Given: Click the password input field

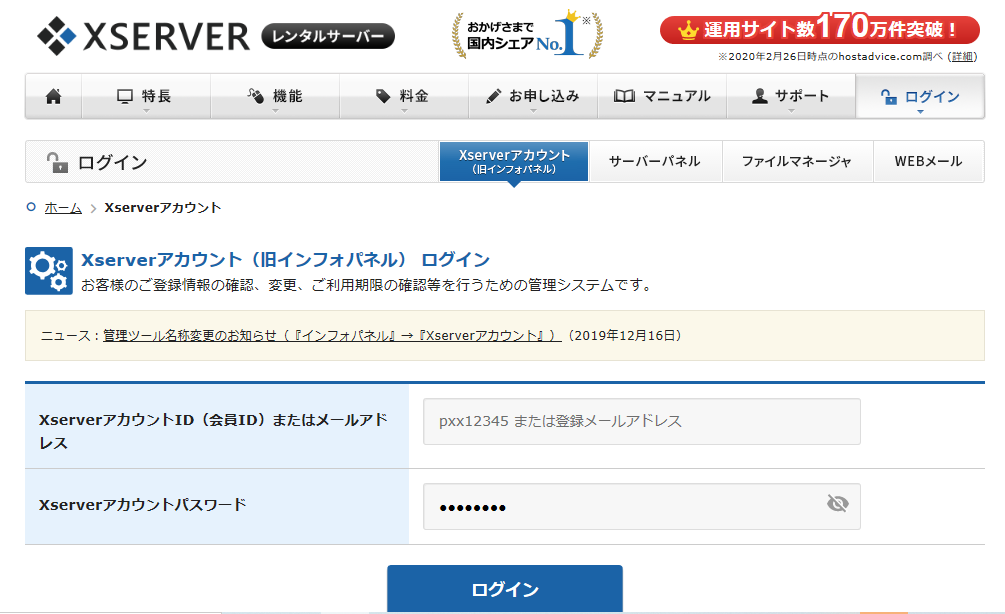Looking at the screenshot, I should pos(642,506).
